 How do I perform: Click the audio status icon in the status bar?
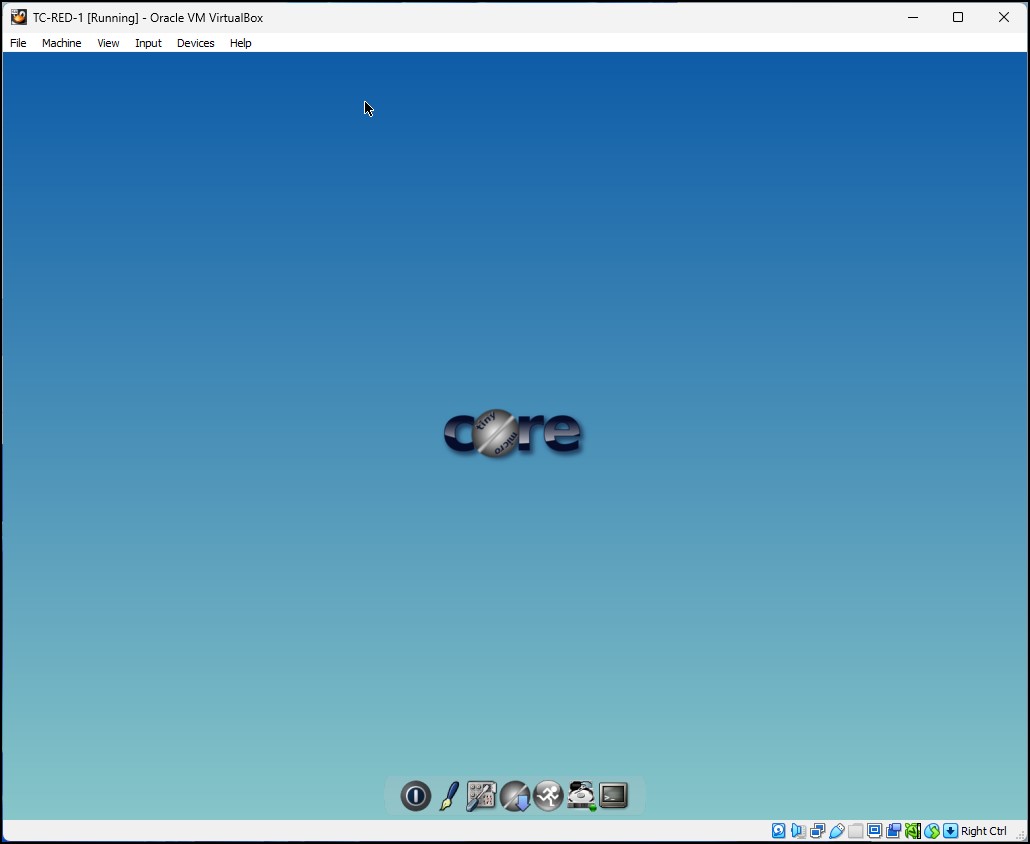click(x=798, y=831)
